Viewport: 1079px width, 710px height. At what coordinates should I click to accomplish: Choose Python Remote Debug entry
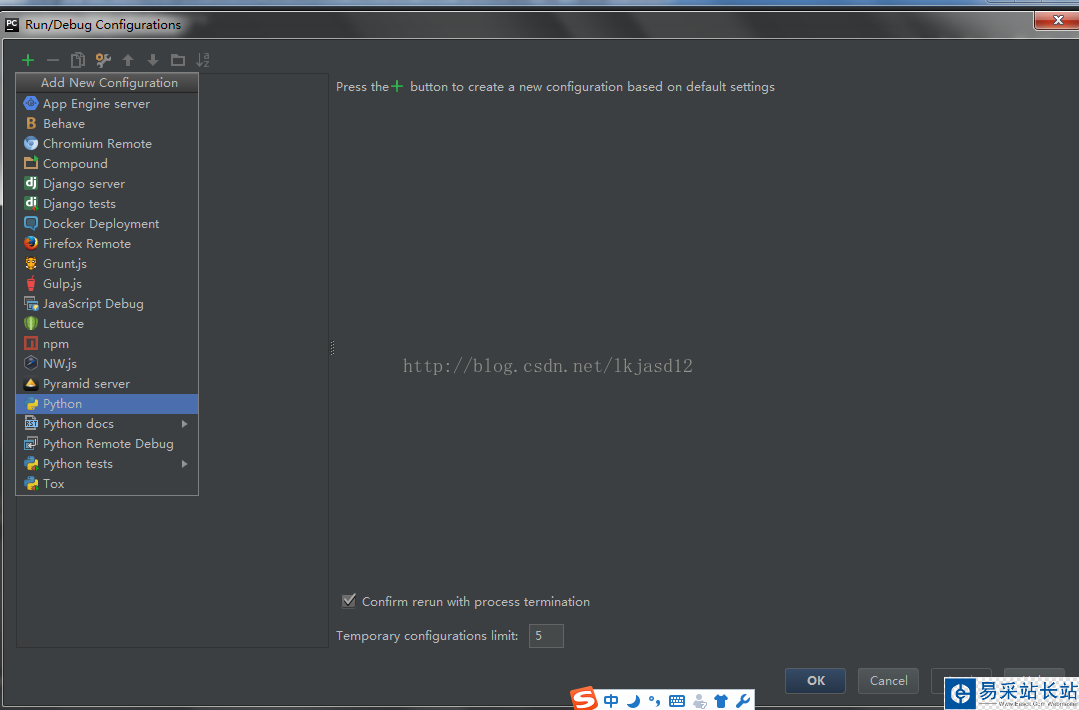(107, 444)
